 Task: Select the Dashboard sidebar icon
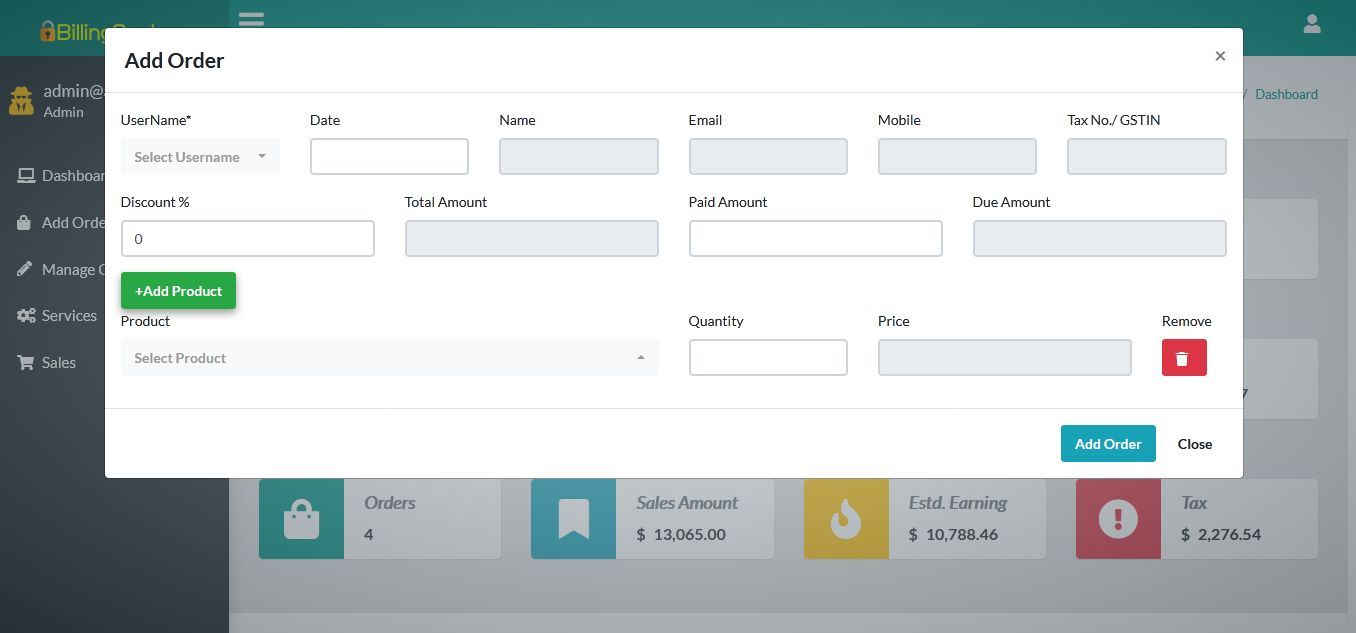25,175
